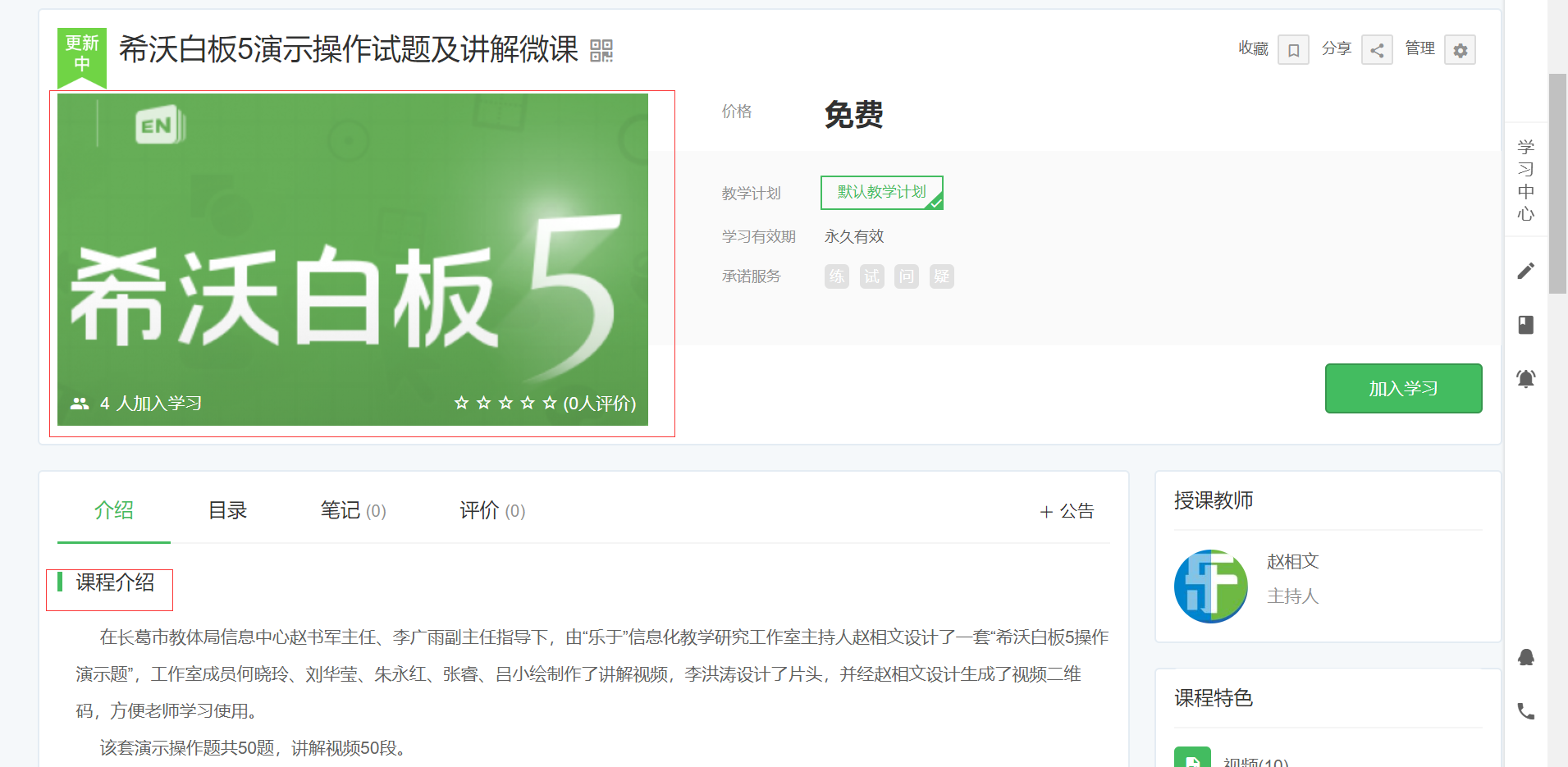
Task: Open teacher 赵相文's avatar
Action: [1211, 587]
